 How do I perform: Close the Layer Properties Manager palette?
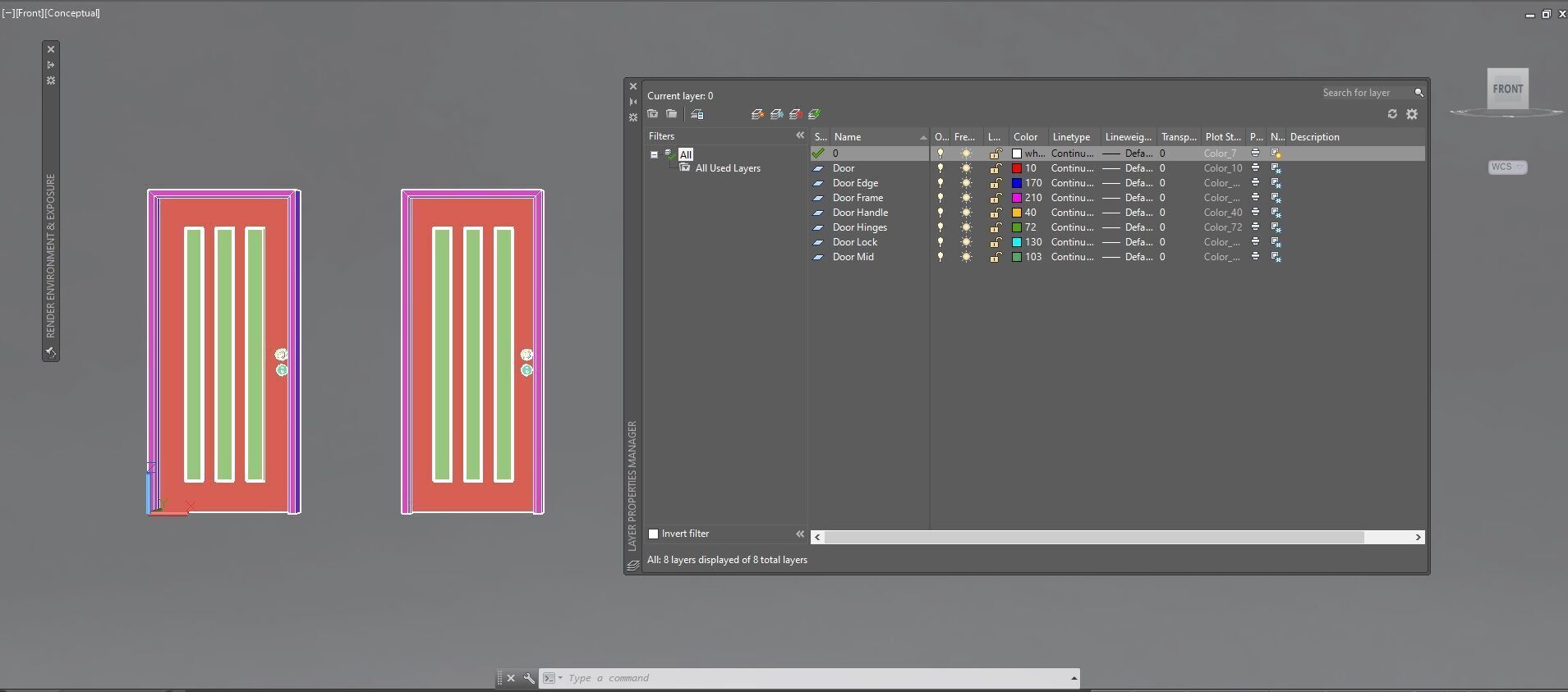click(632, 86)
